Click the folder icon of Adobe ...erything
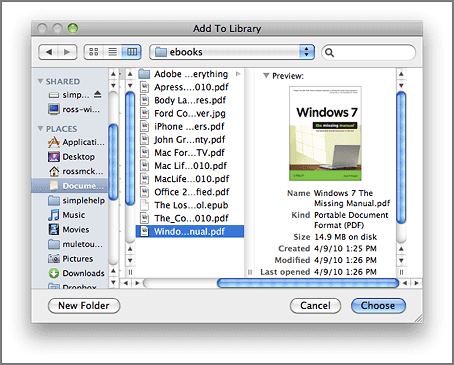This screenshot has width=454, height=365. click(x=144, y=74)
